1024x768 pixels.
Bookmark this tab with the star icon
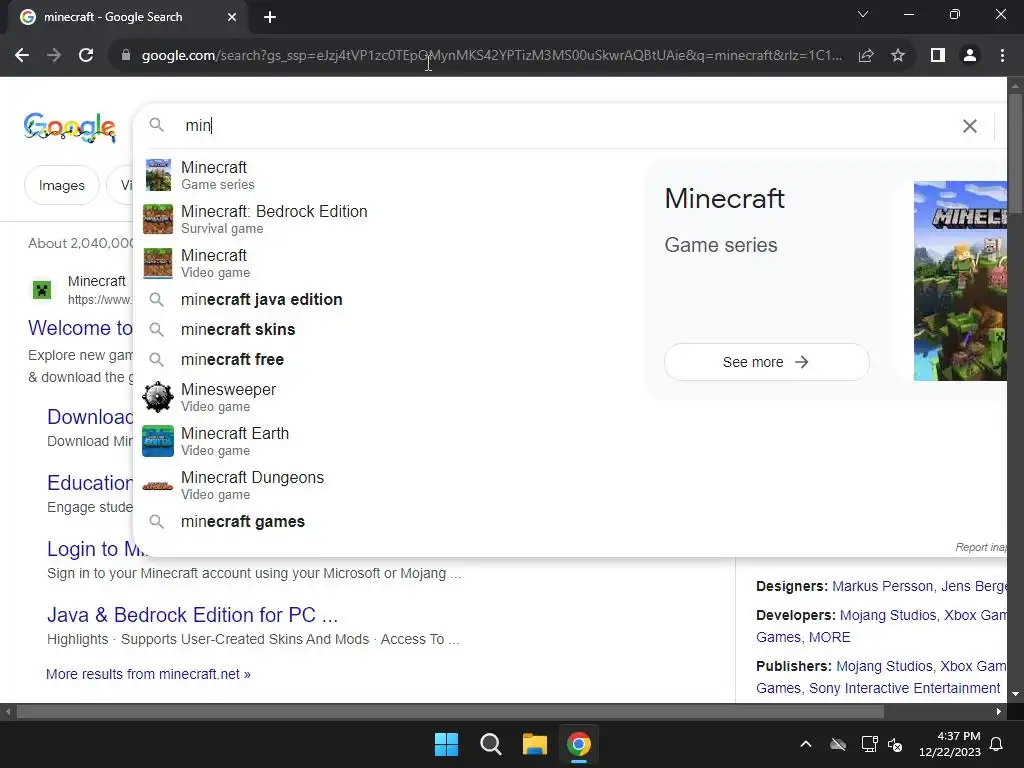[898, 56]
